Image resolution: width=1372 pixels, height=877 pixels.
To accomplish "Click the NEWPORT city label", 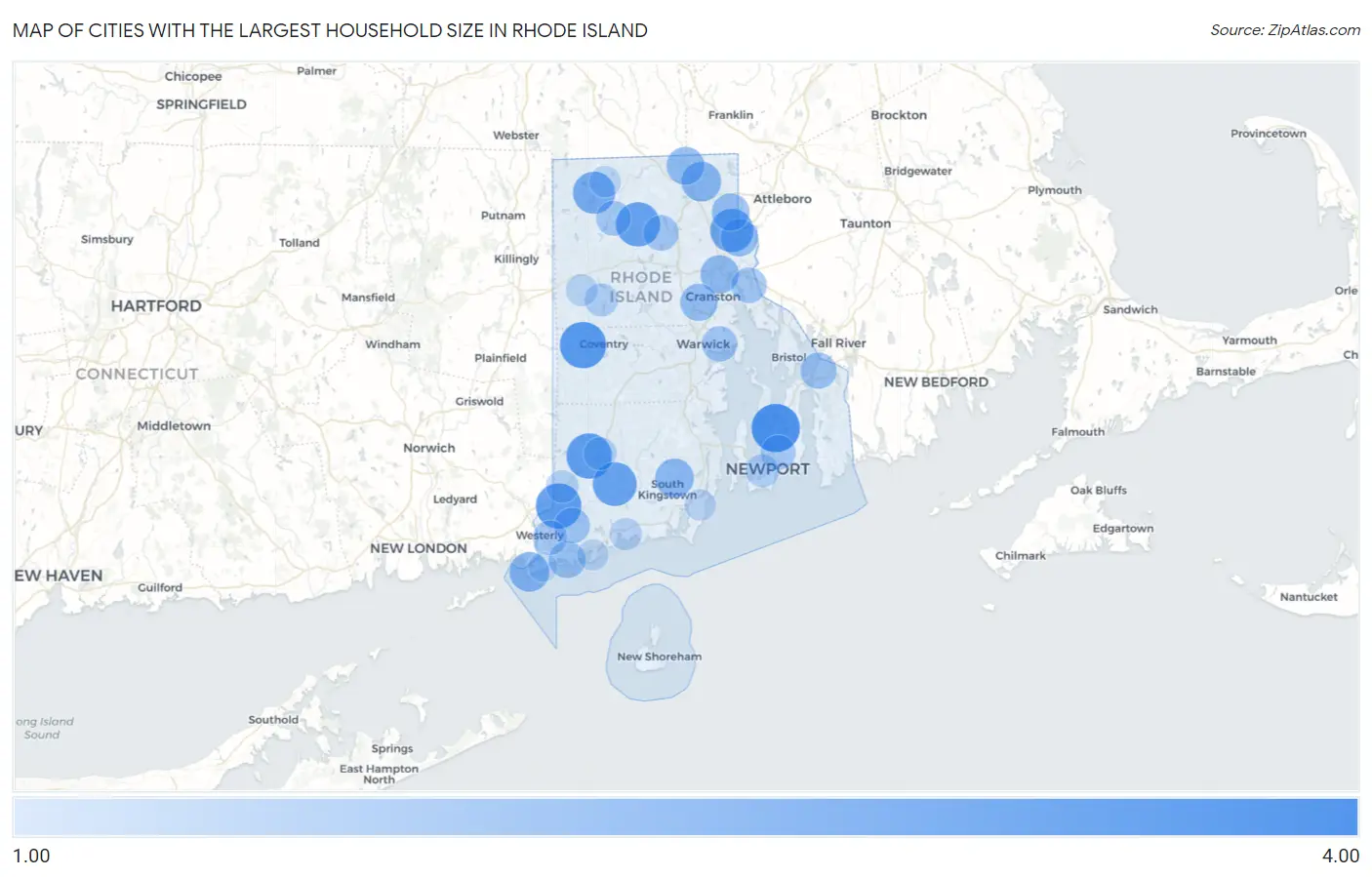I will tap(767, 469).
